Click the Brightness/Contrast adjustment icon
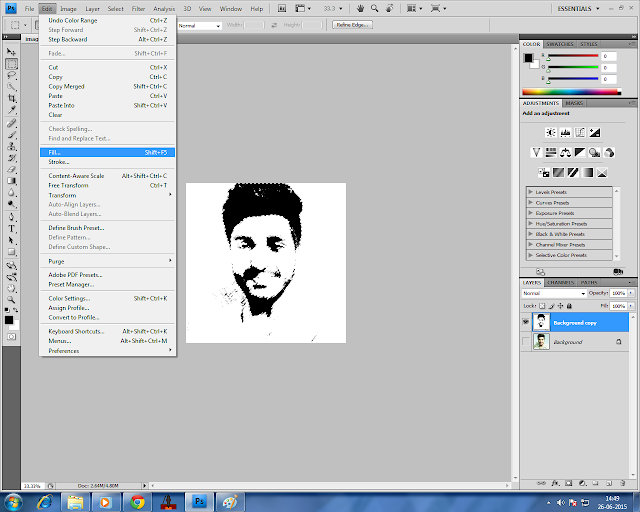The width and height of the screenshot is (640, 512). click(x=550, y=132)
